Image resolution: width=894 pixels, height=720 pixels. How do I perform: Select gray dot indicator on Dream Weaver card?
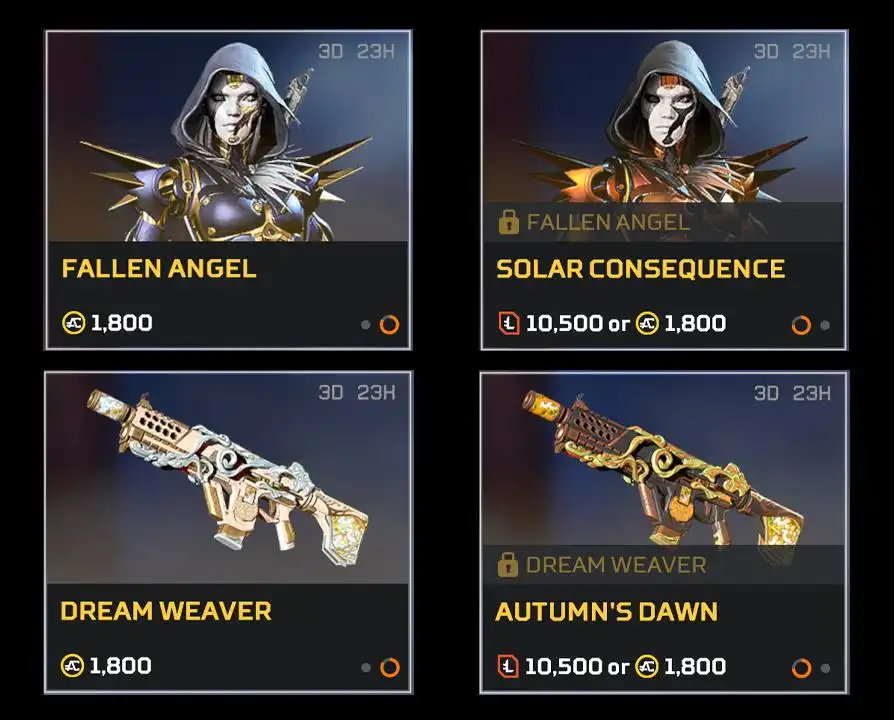(x=366, y=667)
